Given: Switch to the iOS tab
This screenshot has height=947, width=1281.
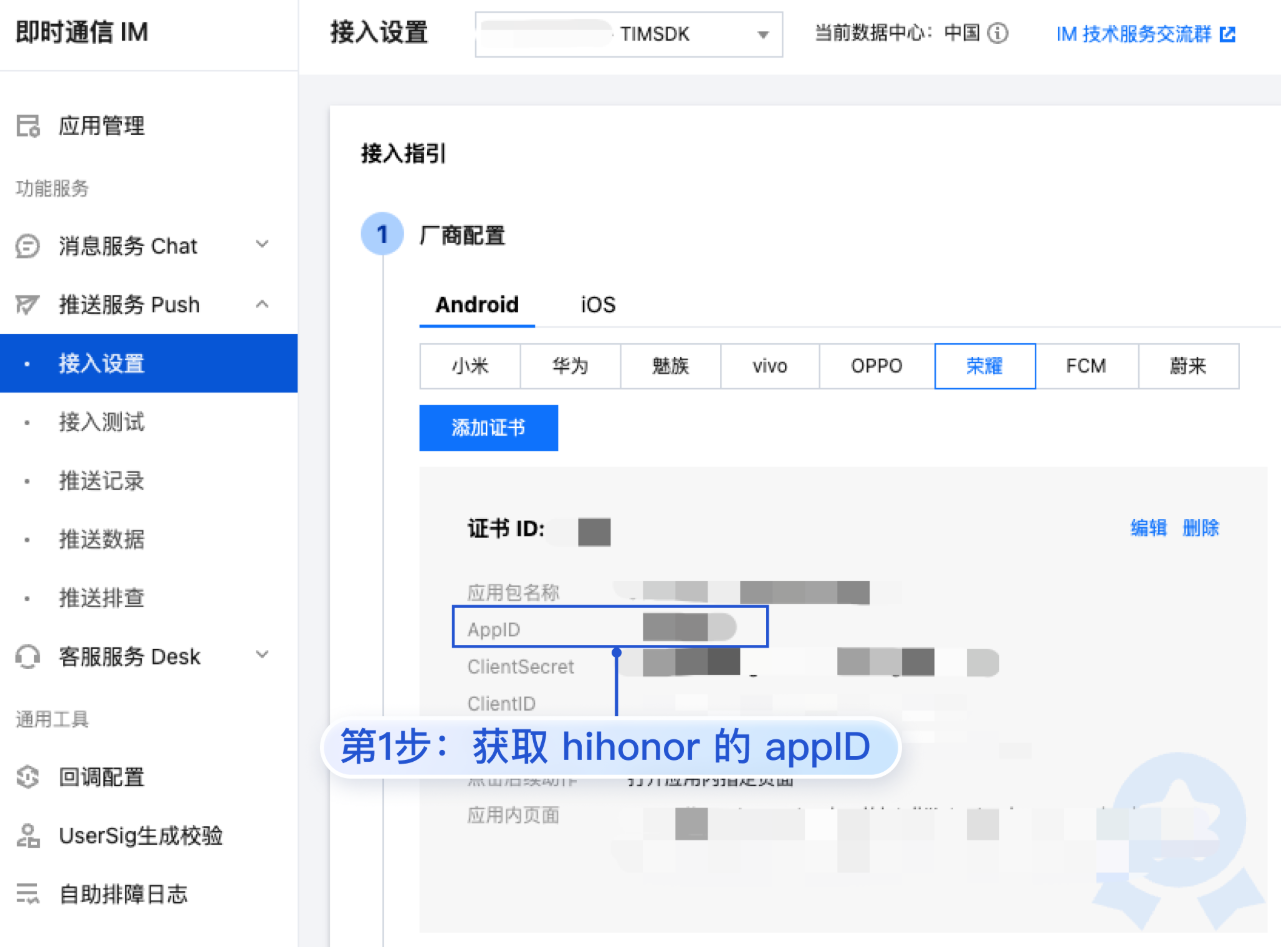Looking at the screenshot, I should [x=598, y=305].
